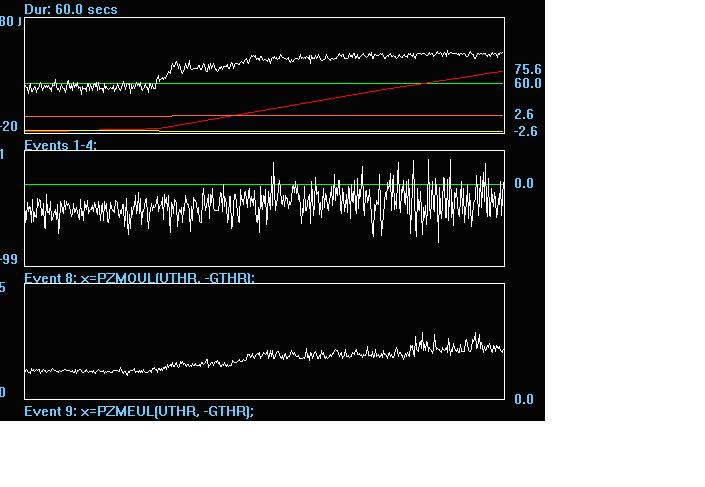Click the 0.0 value beside the middle plot

[x=524, y=184]
